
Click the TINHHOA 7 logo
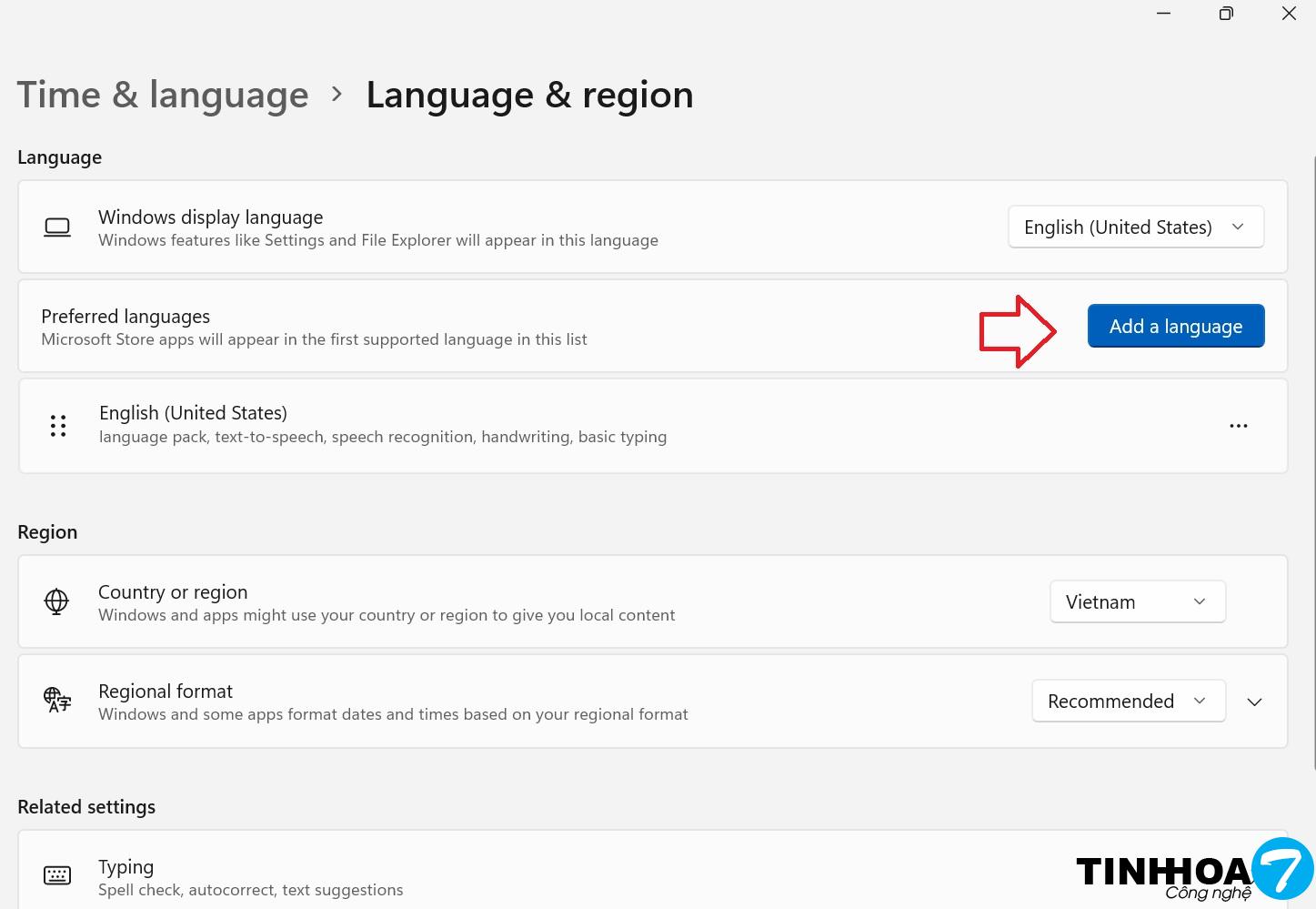coord(1193,873)
